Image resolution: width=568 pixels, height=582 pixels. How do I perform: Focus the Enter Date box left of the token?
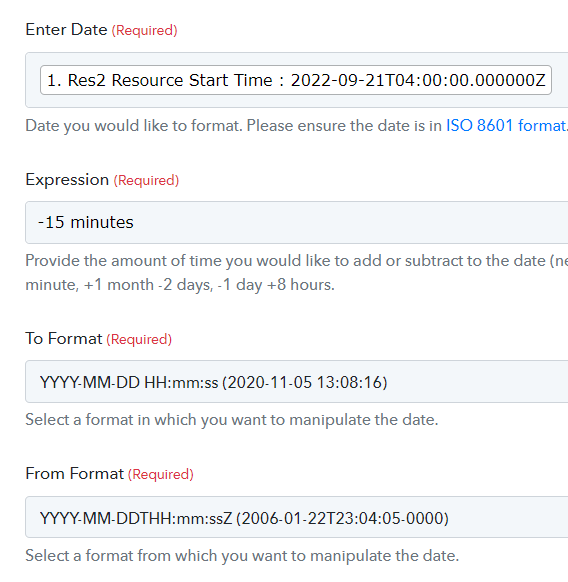pos(33,80)
